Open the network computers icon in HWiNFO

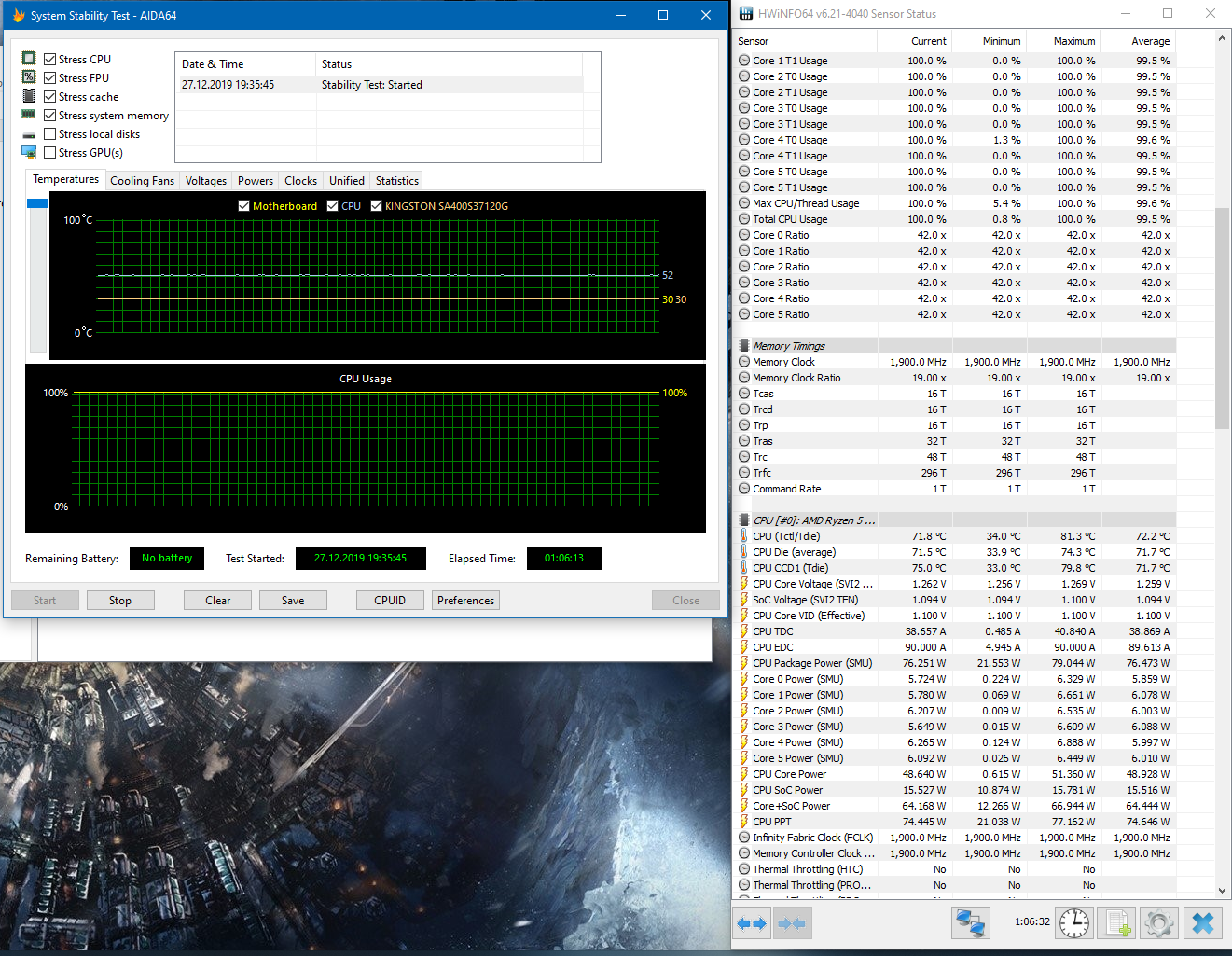click(x=971, y=923)
